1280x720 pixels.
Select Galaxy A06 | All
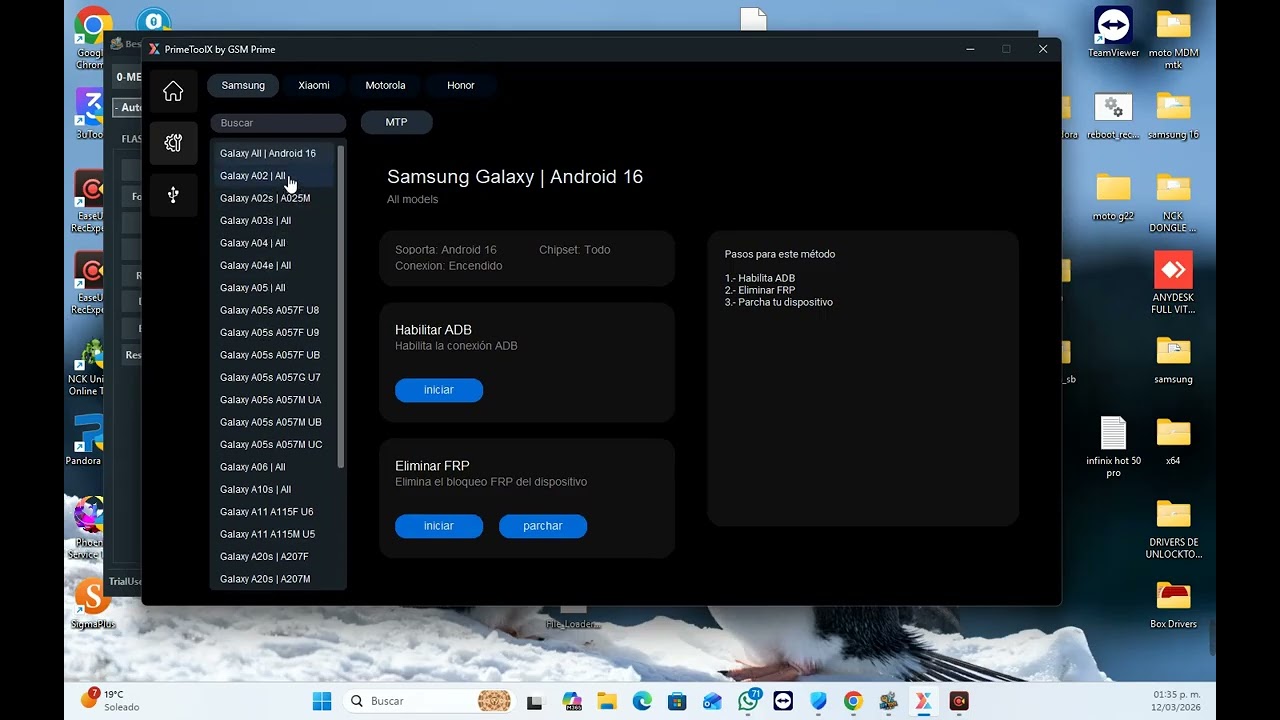click(274, 467)
